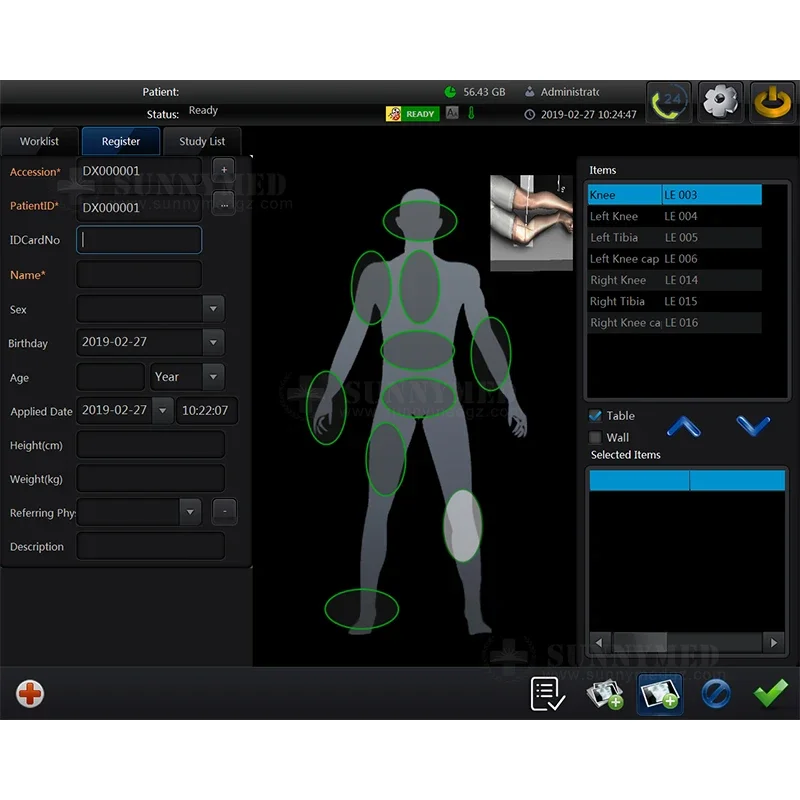
Task: Open the Applied Date dropdown
Action: click(162, 410)
